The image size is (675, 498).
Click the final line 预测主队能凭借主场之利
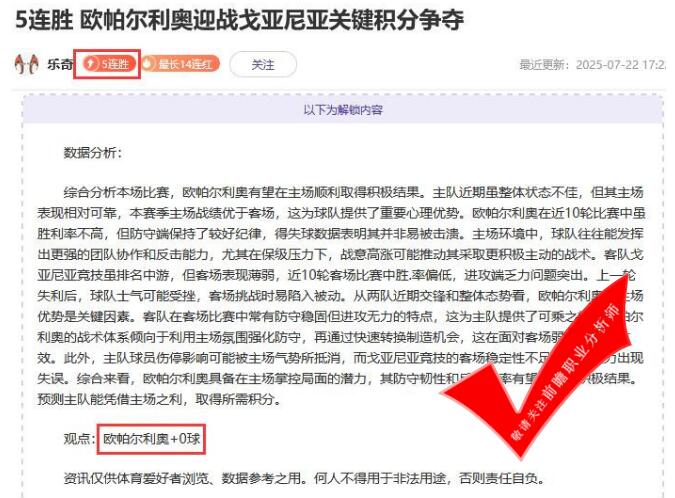tap(160, 399)
